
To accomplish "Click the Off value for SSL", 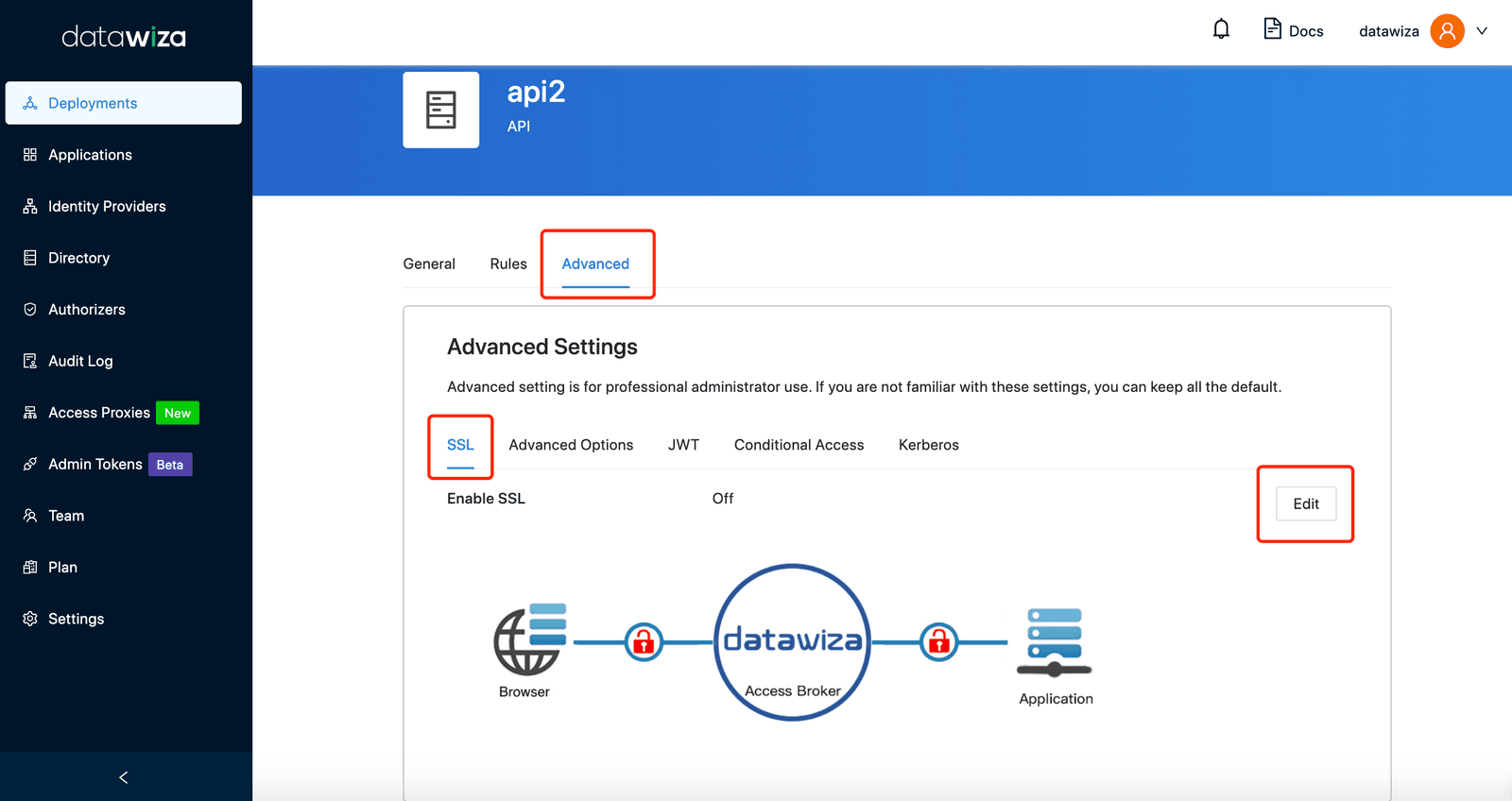I will pyautogui.click(x=723, y=498).
